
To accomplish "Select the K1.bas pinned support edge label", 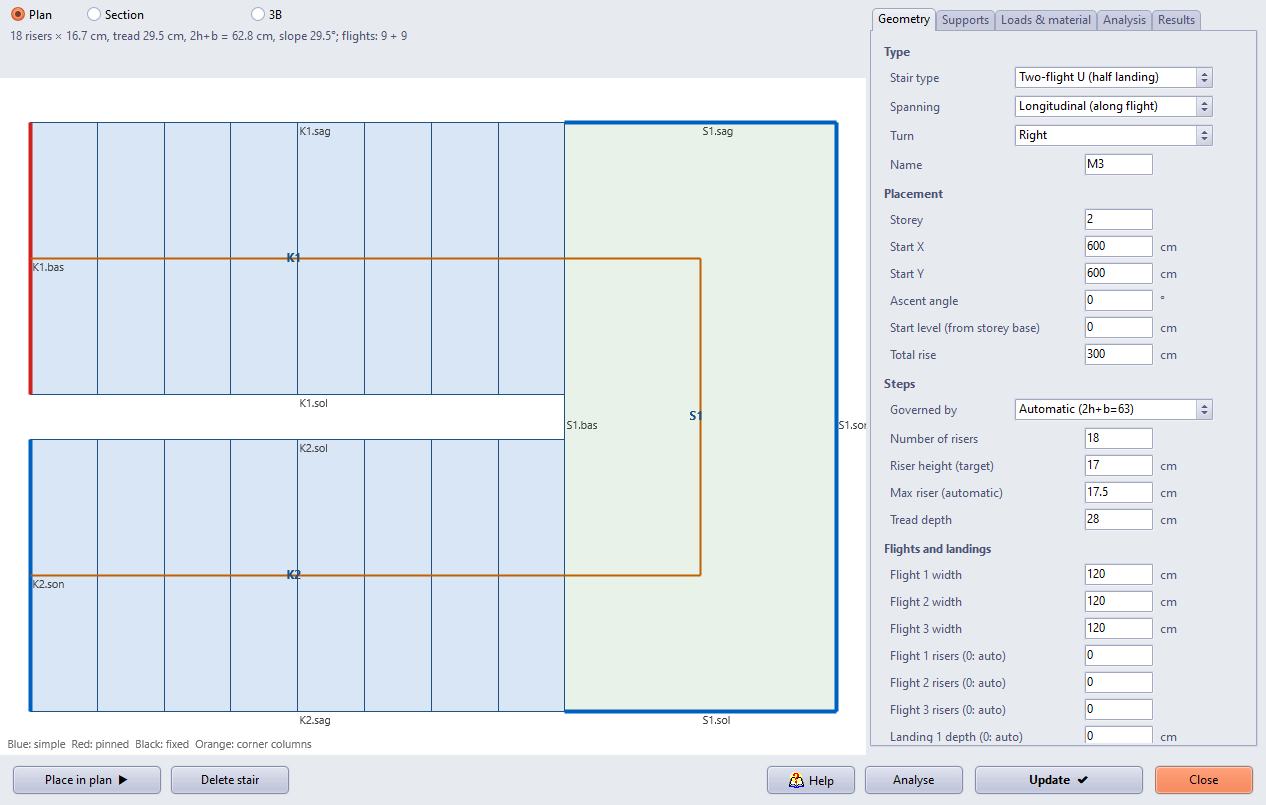I will pyautogui.click(x=49, y=268).
